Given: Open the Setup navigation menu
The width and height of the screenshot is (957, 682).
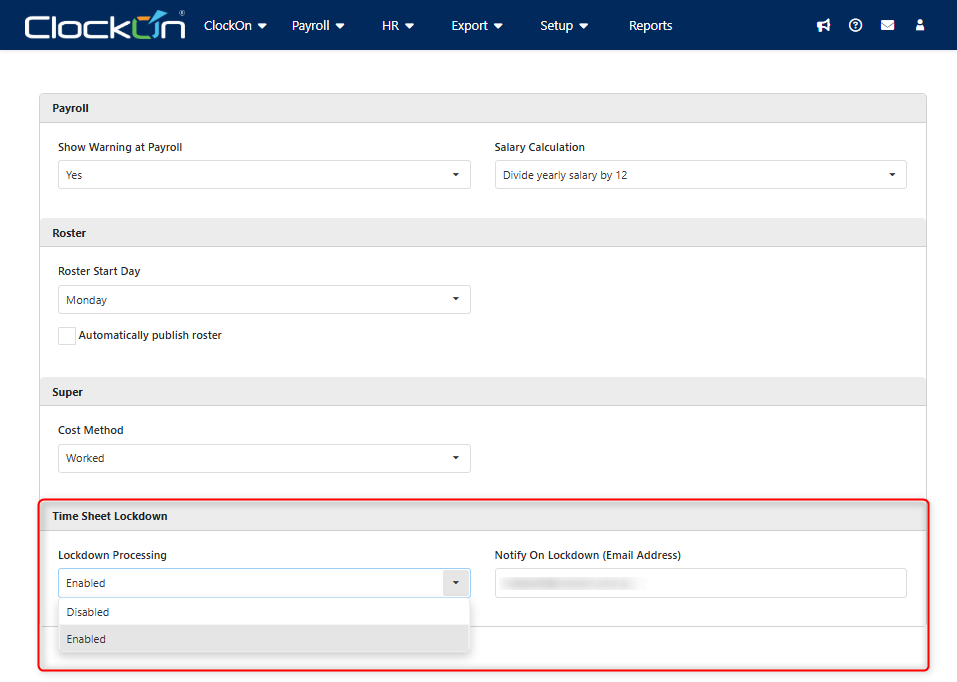Looking at the screenshot, I should pos(564,26).
